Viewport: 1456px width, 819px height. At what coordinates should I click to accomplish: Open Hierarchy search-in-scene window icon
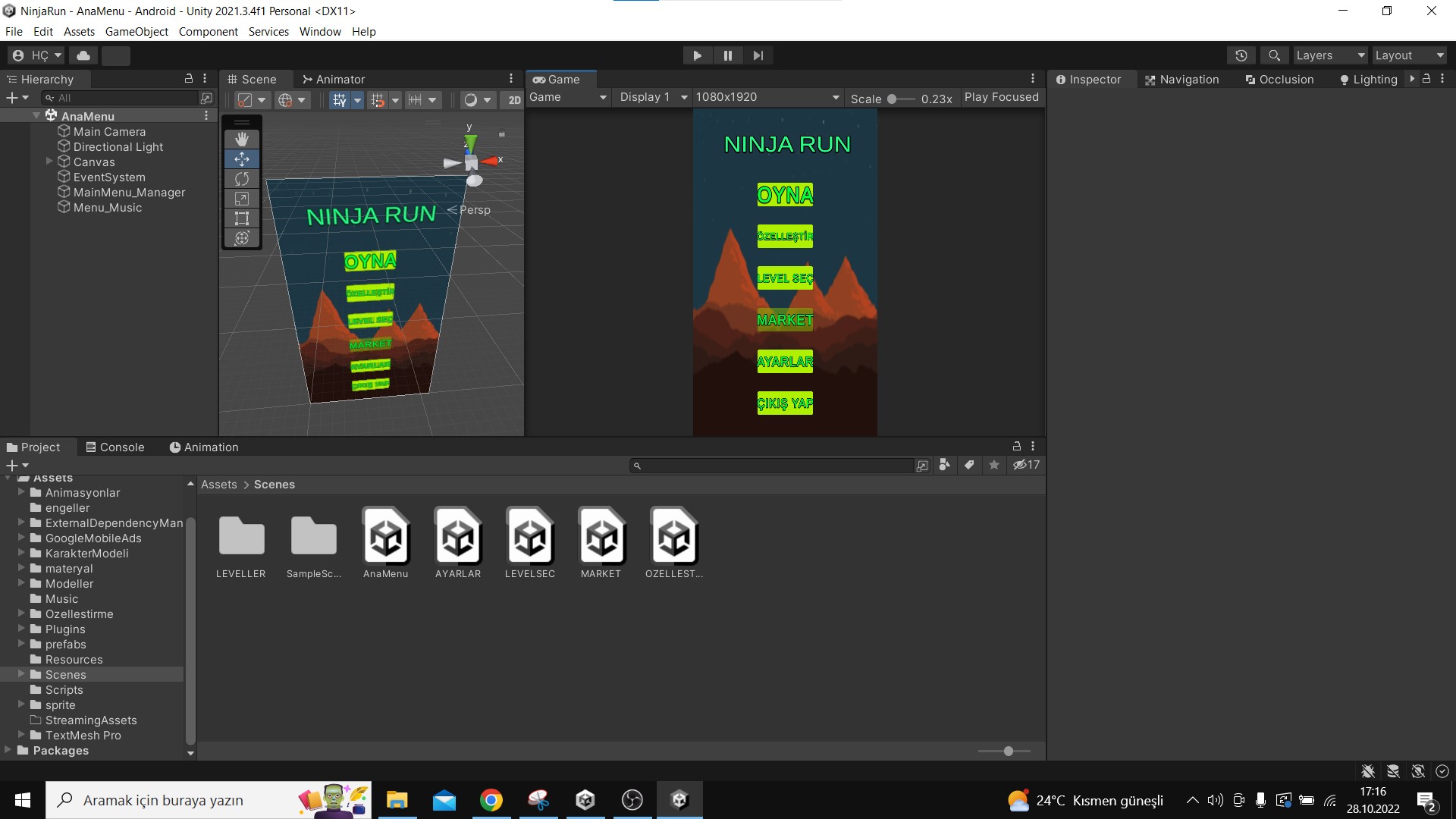tap(206, 98)
